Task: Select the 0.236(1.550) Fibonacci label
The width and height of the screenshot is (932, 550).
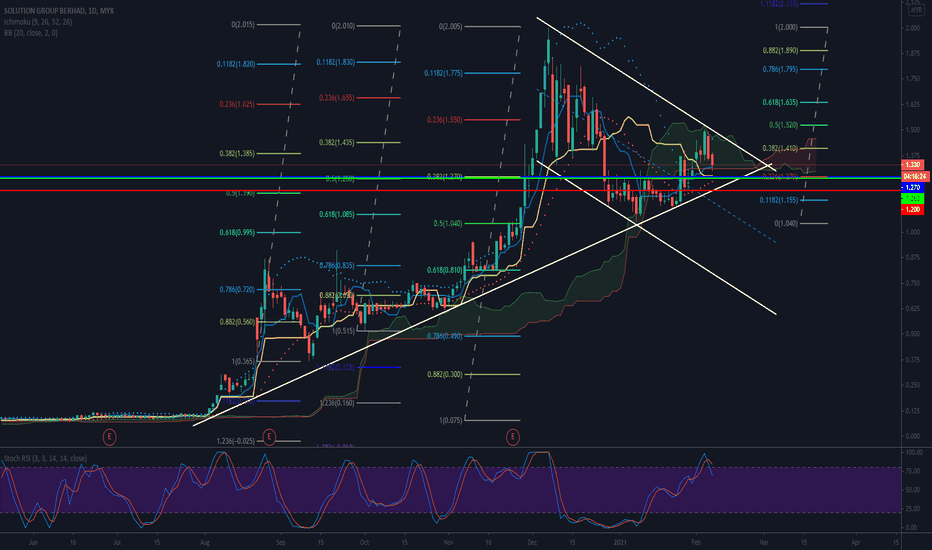Action: click(445, 120)
